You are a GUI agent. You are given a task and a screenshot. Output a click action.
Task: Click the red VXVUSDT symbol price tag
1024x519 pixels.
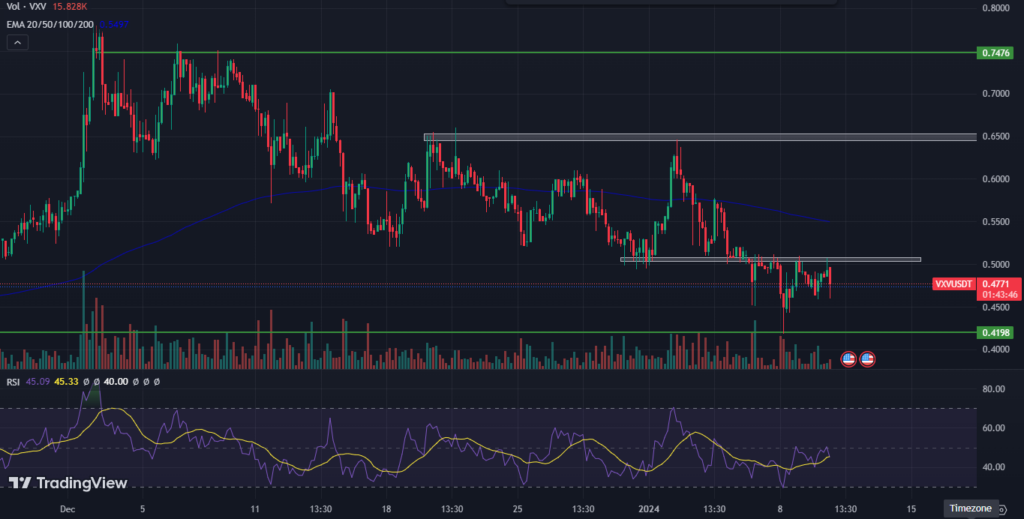pos(953,284)
